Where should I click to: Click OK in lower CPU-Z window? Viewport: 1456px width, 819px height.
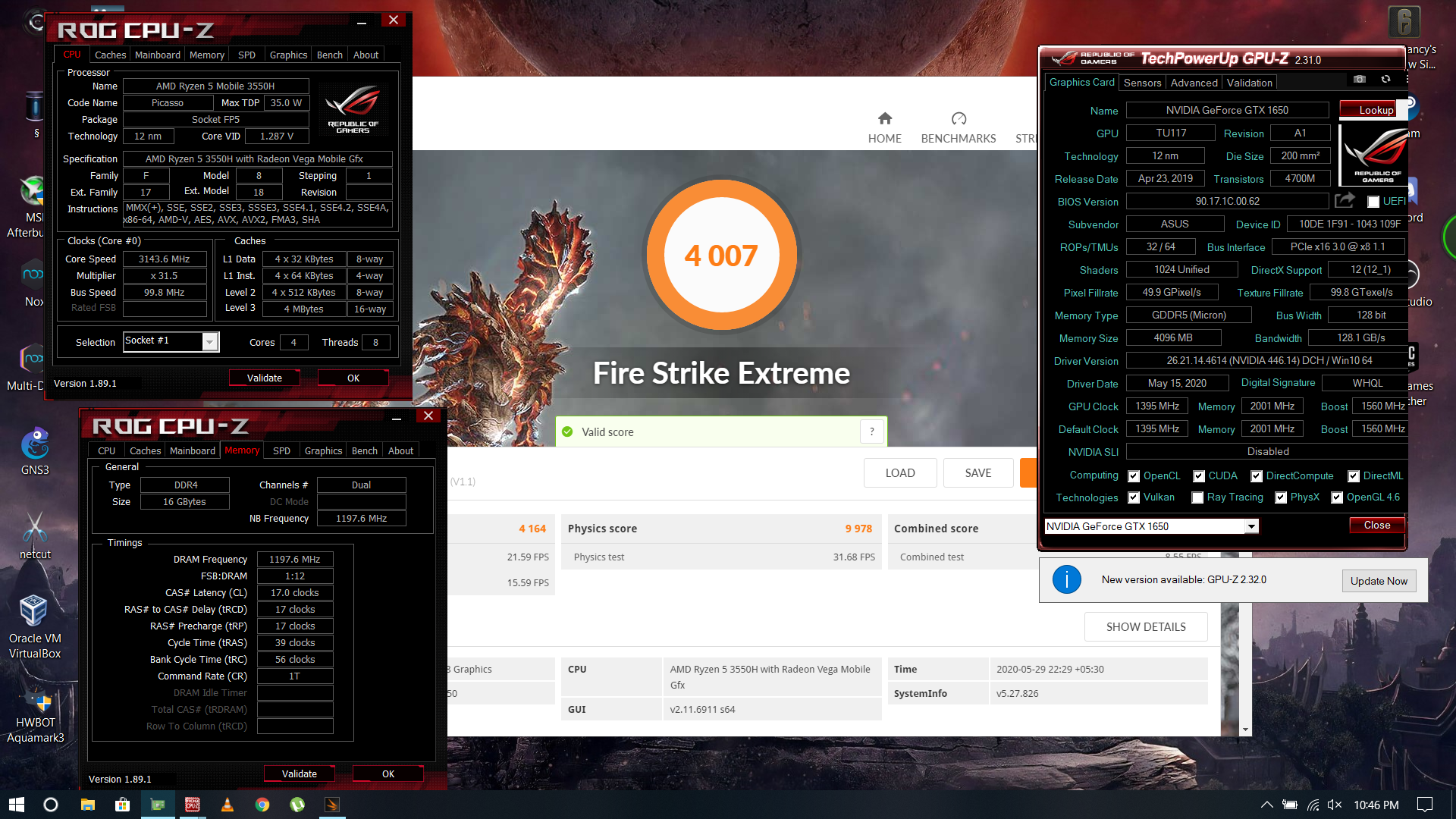point(388,773)
